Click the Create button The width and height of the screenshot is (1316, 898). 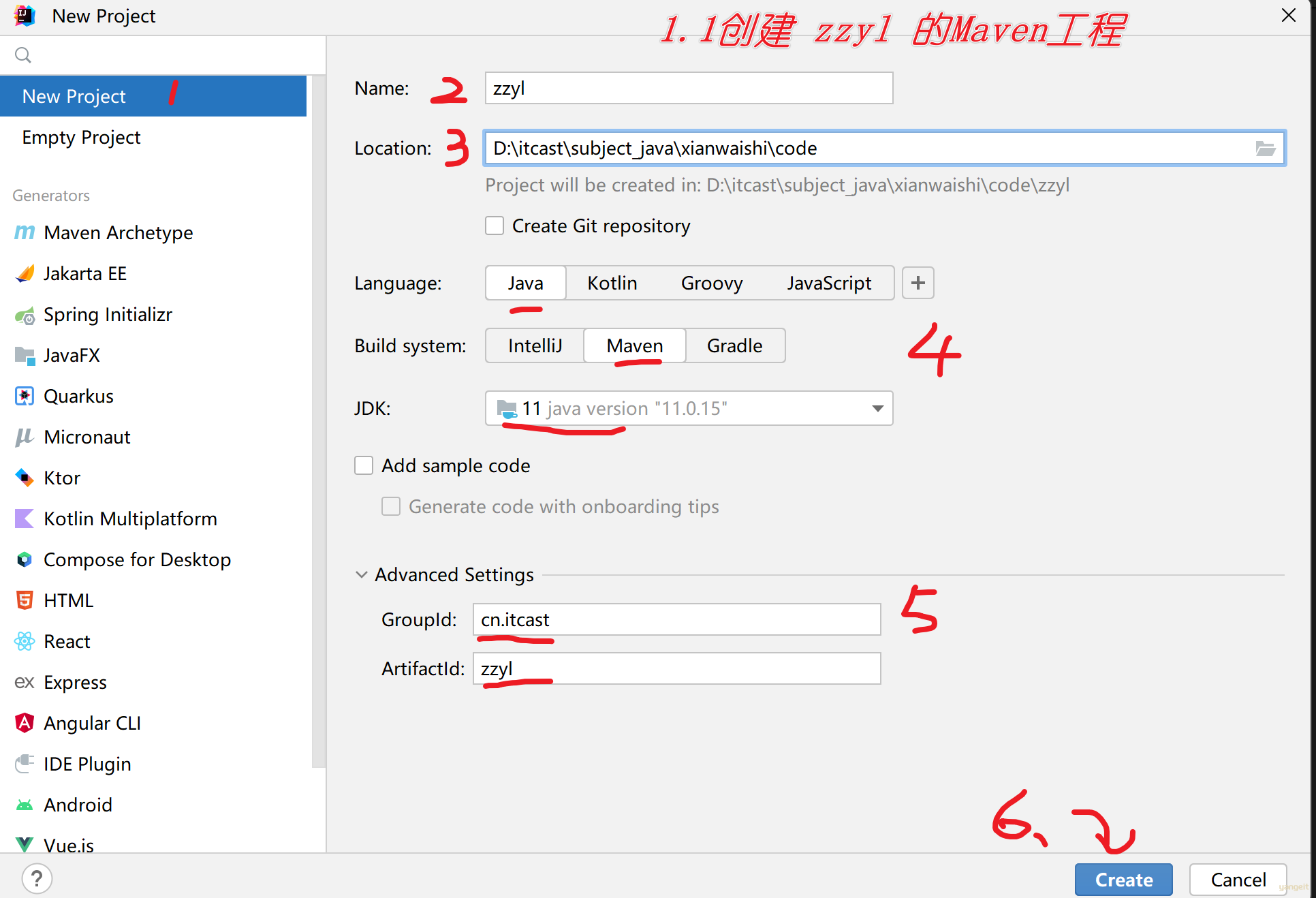[x=1124, y=879]
